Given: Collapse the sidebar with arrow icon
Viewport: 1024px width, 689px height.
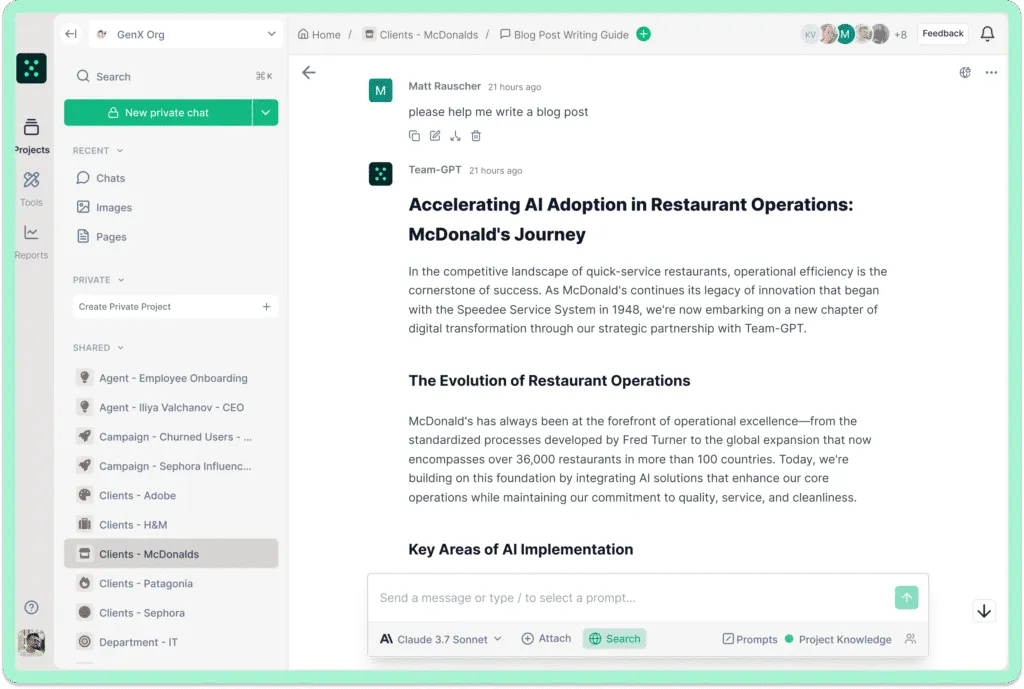Looking at the screenshot, I should (71, 34).
